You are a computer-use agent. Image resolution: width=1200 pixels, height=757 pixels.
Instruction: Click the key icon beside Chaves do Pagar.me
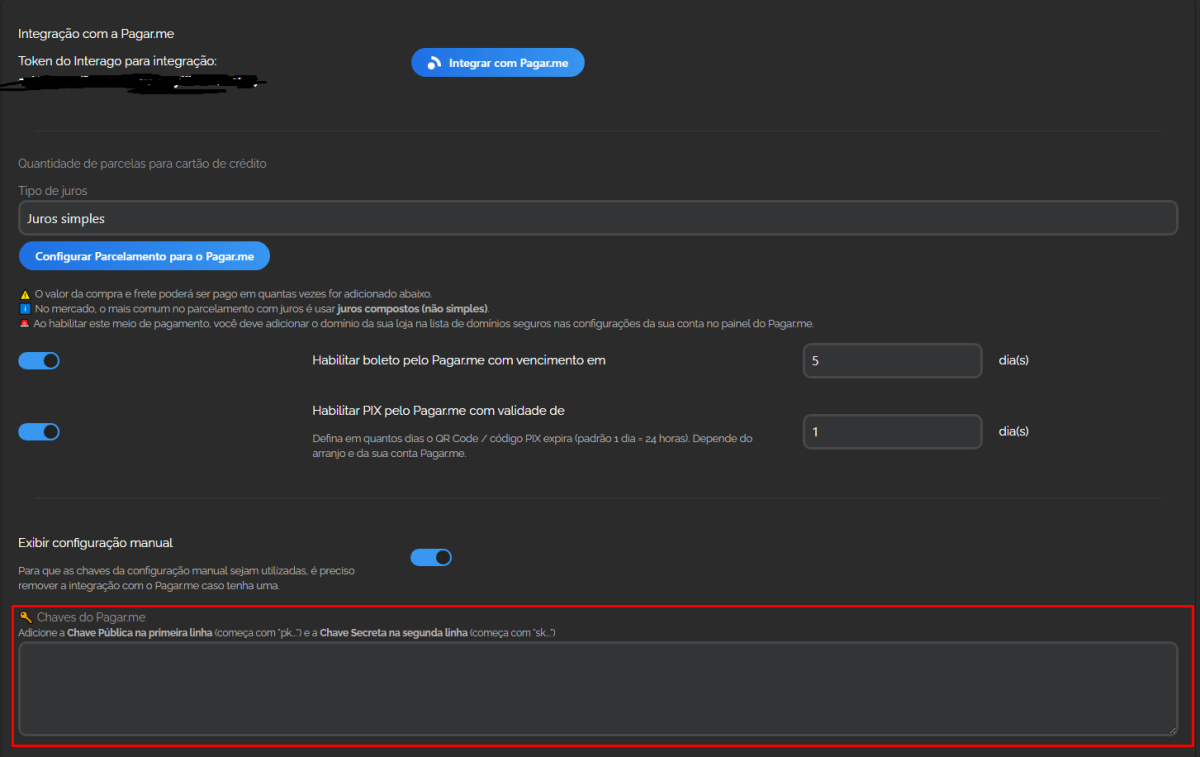point(25,617)
